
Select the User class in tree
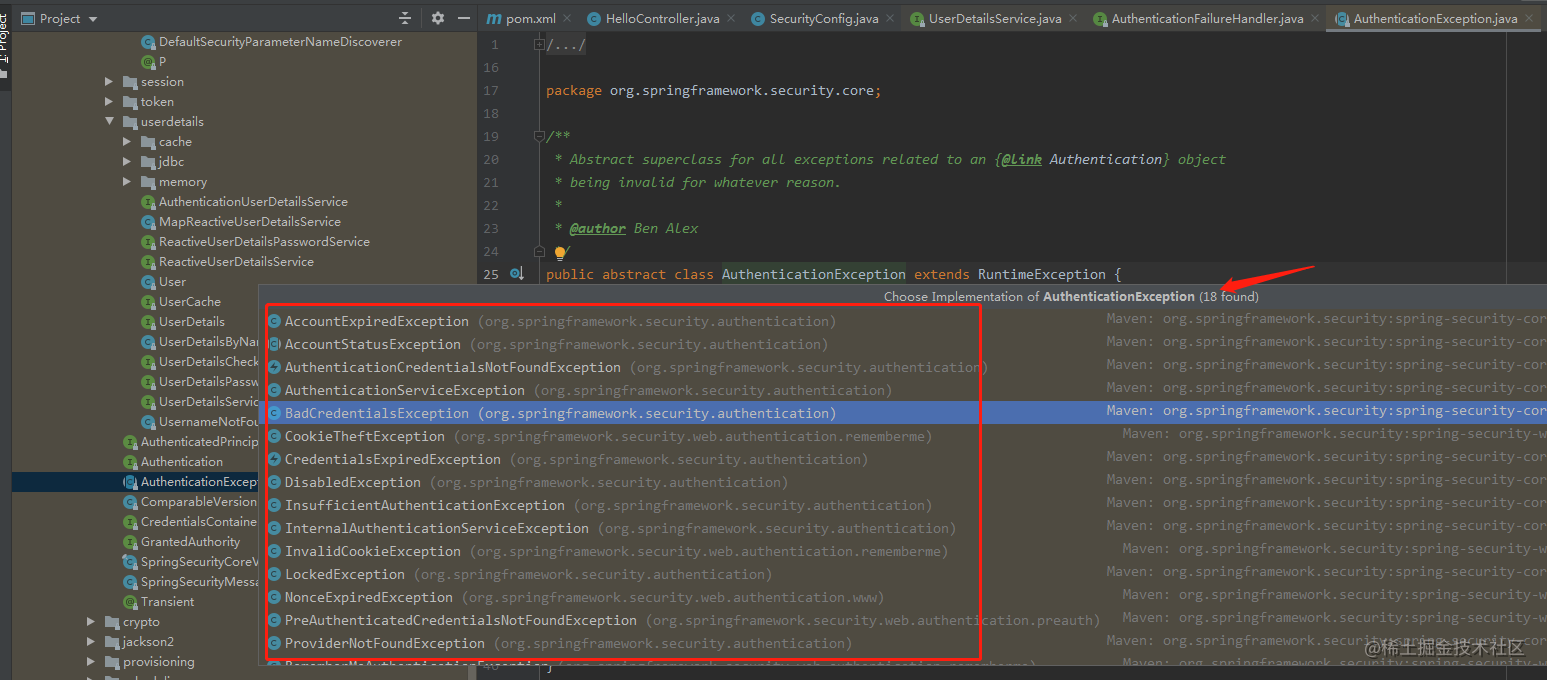click(x=172, y=282)
